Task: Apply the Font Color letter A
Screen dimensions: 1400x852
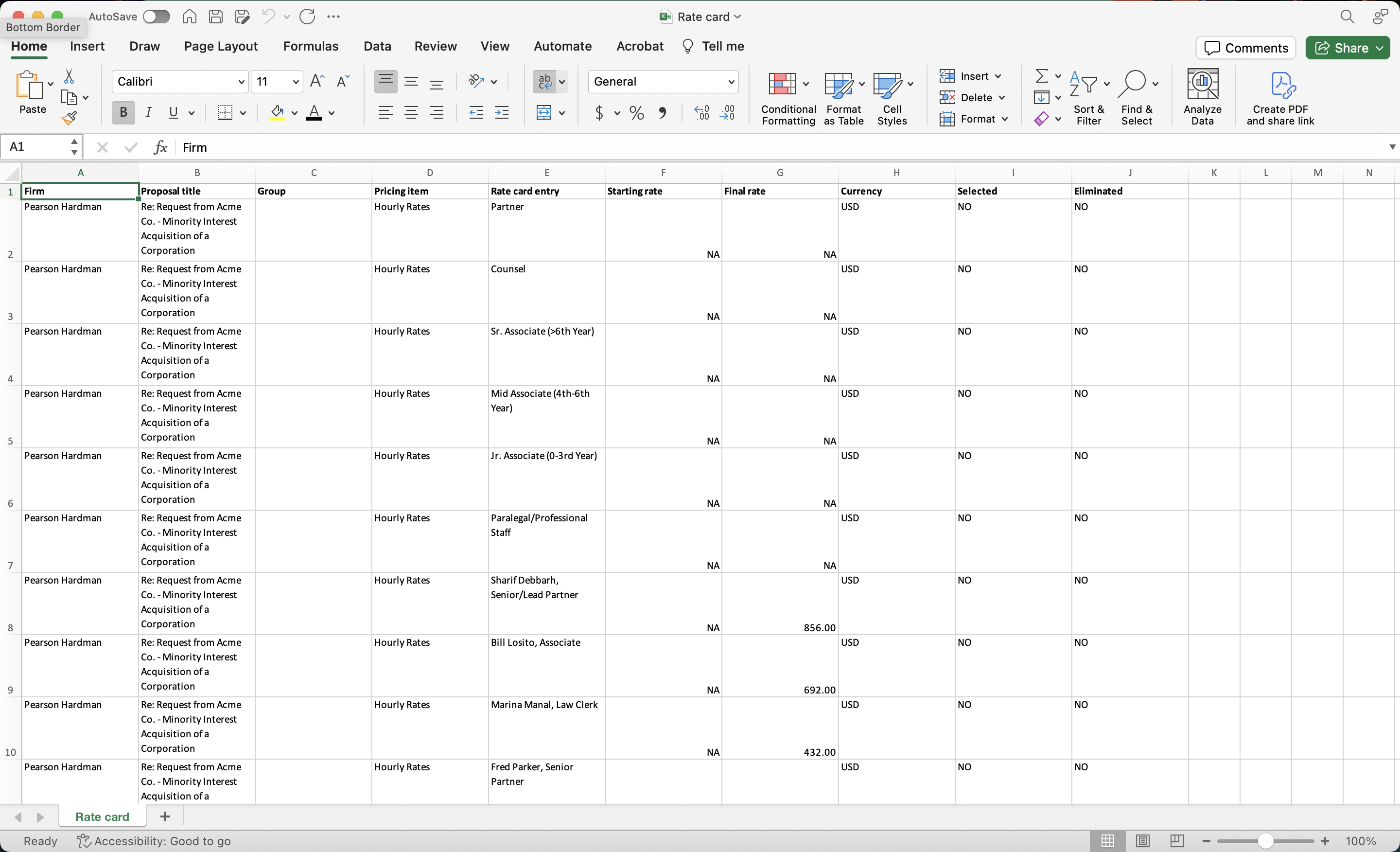Action: tap(314, 112)
